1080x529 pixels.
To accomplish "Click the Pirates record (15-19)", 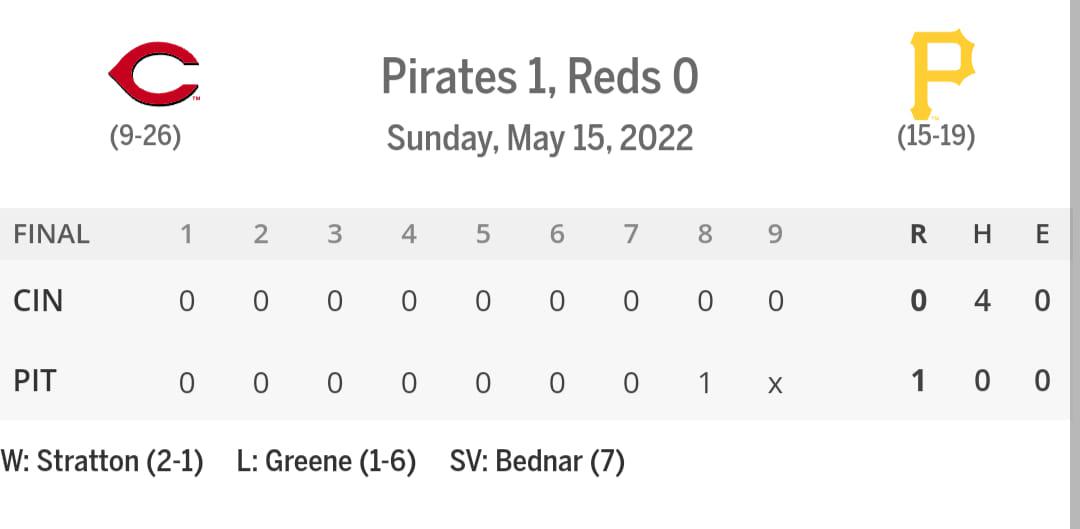I will 936,136.
